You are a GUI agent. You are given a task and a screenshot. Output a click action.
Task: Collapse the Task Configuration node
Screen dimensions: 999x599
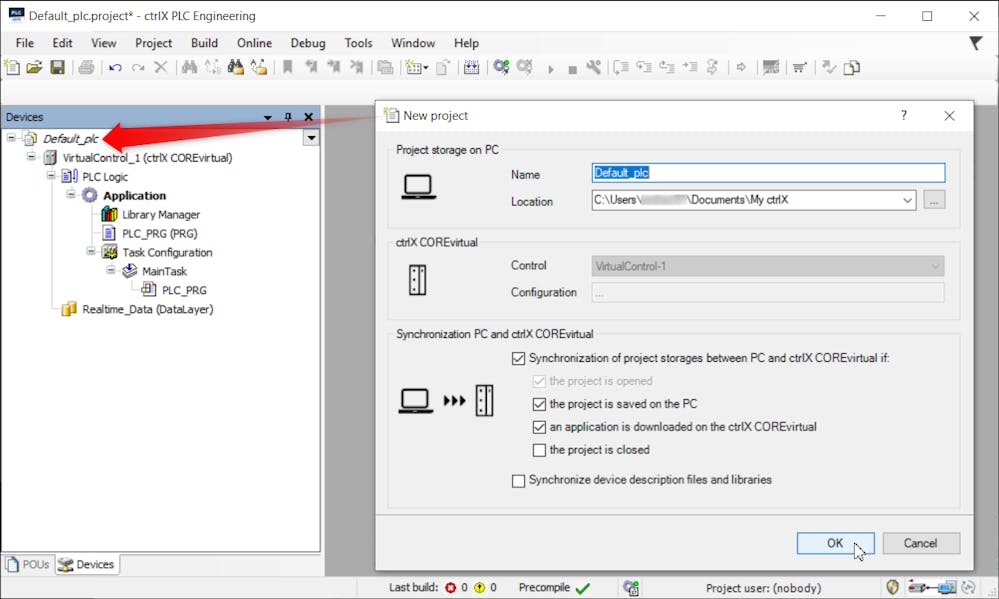point(90,252)
